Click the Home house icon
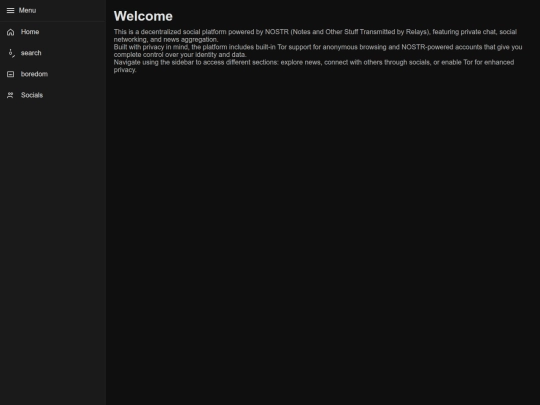This screenshot has width=540, height=405. [10, 32]
